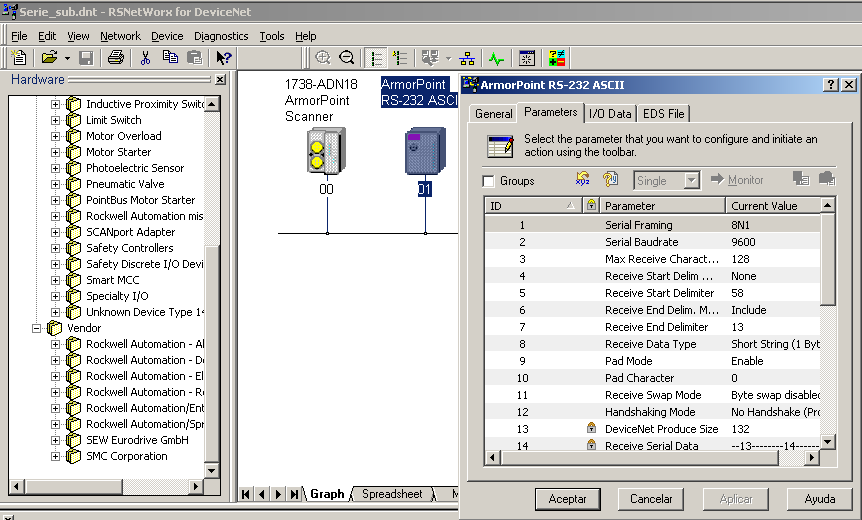Select the Serial Framing parameter row
The height and width of the screenshot is (520, 862).
pyautogui.click(x=653, y=225)
